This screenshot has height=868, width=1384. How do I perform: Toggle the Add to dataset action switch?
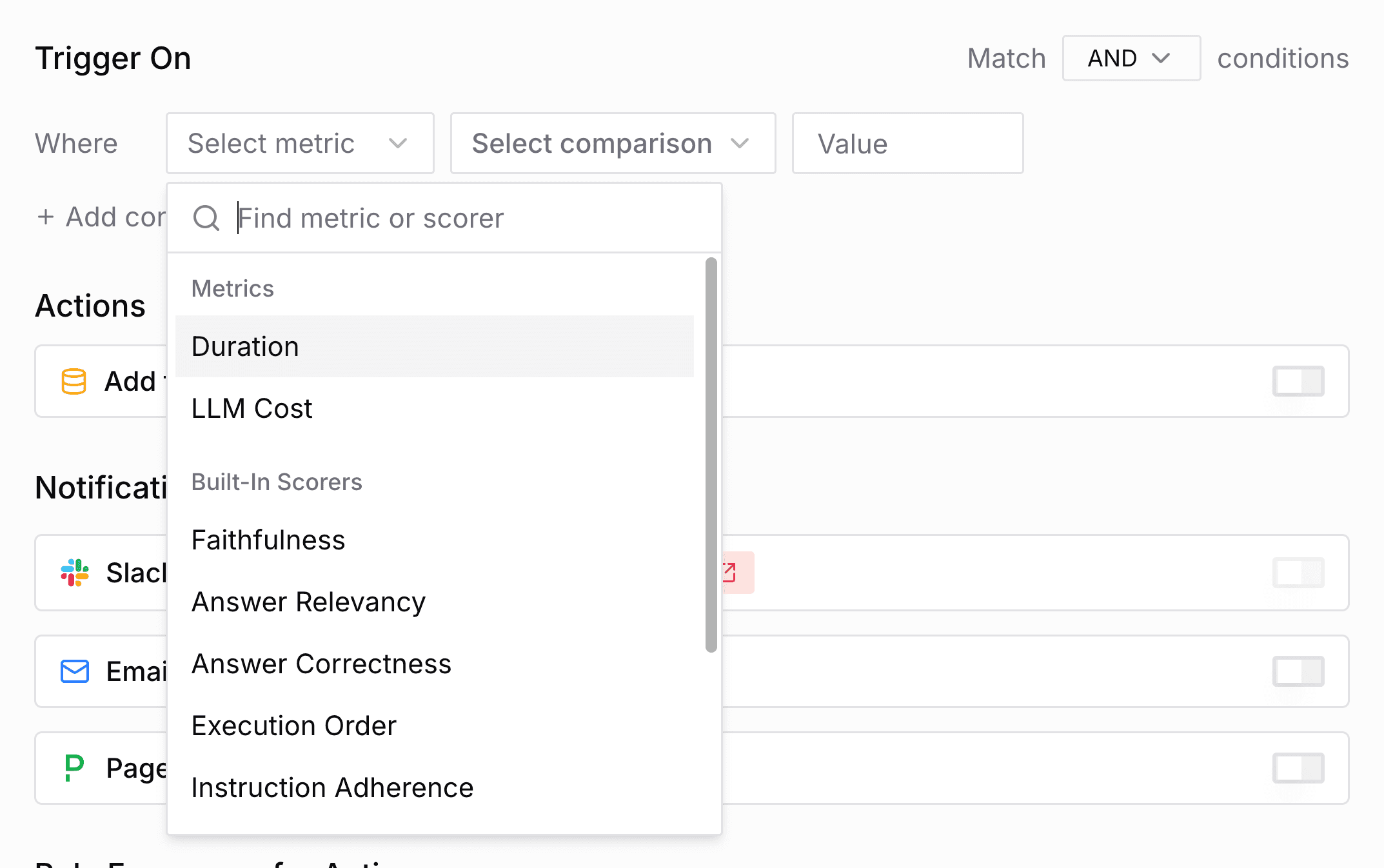click(1298, 381)
